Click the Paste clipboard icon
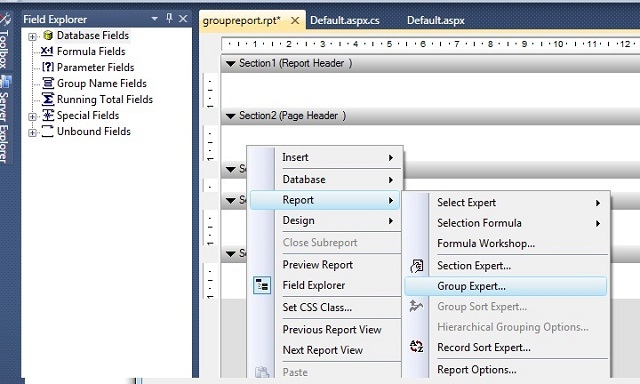Viewport: 640px width, 384px height. coord(262,372)
